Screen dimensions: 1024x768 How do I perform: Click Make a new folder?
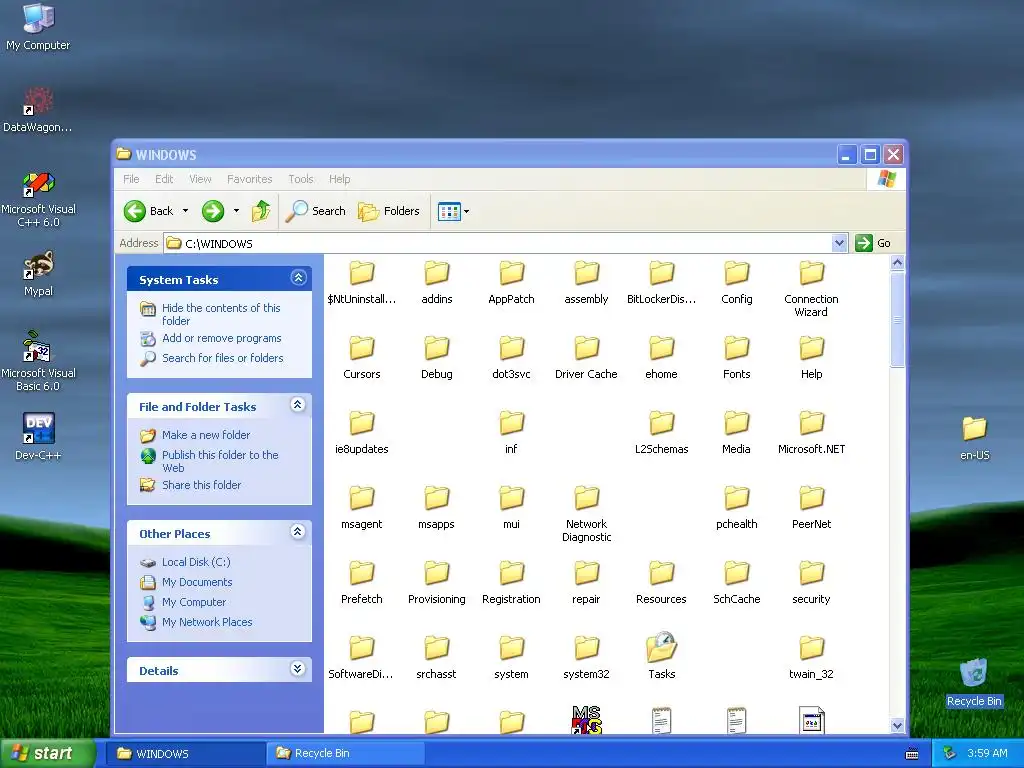click(206, 435)
